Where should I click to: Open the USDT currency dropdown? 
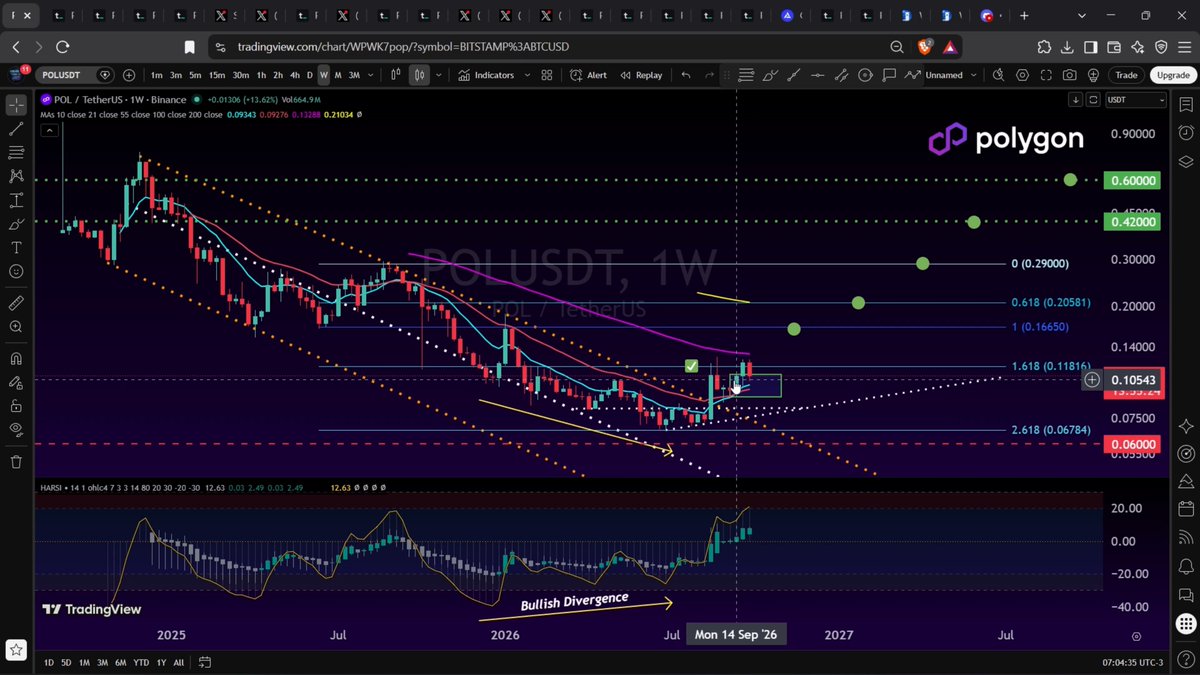[1135, 99]
